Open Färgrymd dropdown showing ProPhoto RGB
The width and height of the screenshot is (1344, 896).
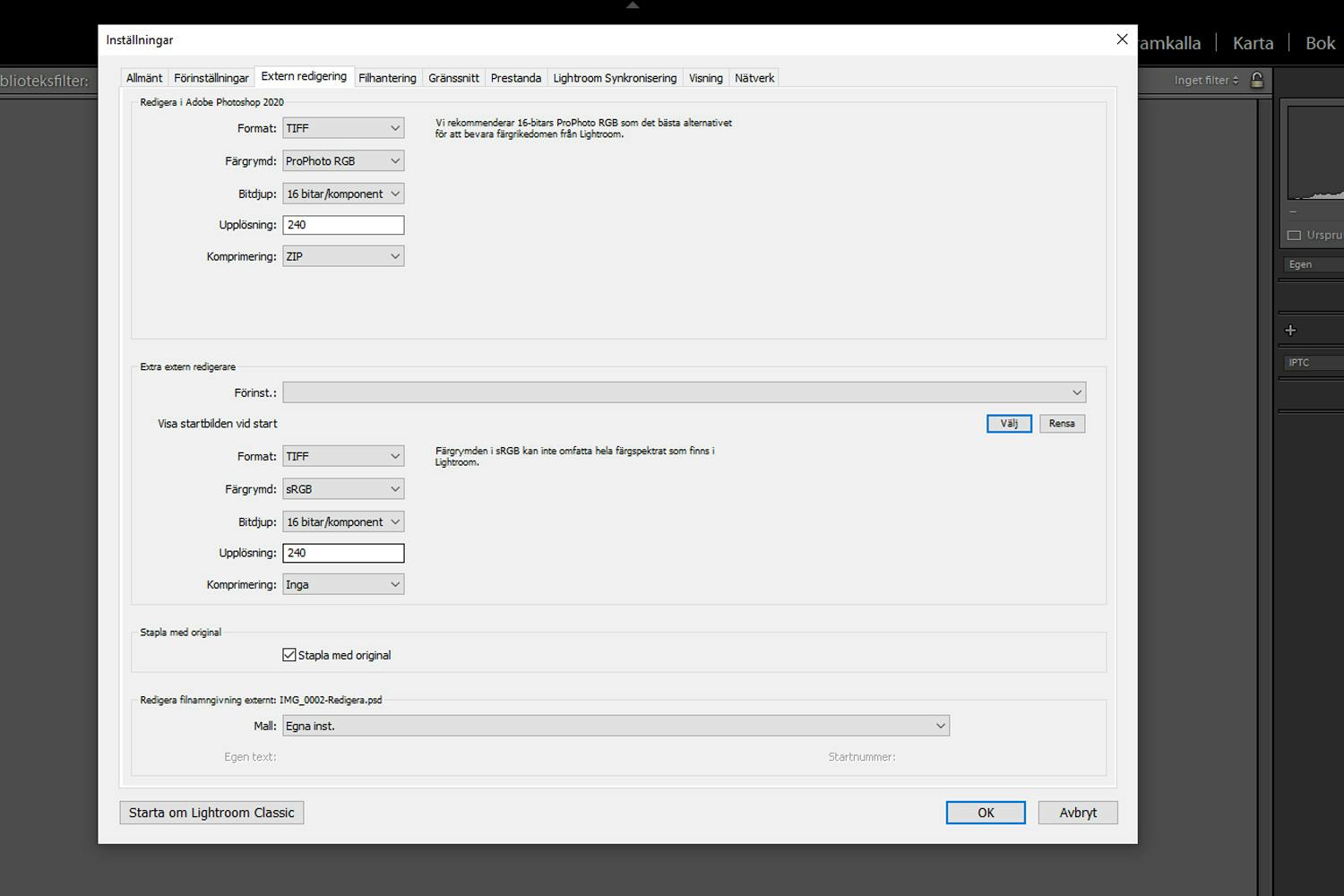(343, 160)
